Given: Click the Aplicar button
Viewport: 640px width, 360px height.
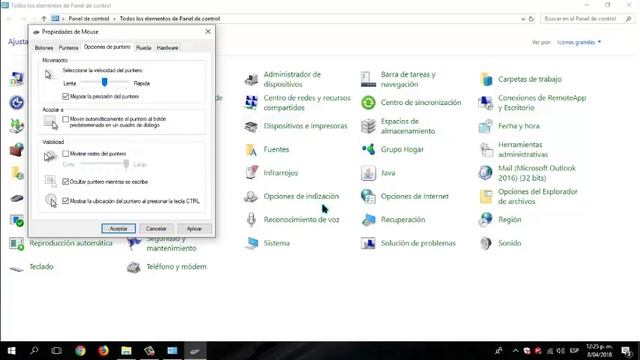Looking at the screenshot, I should click(x=194, y=229).
